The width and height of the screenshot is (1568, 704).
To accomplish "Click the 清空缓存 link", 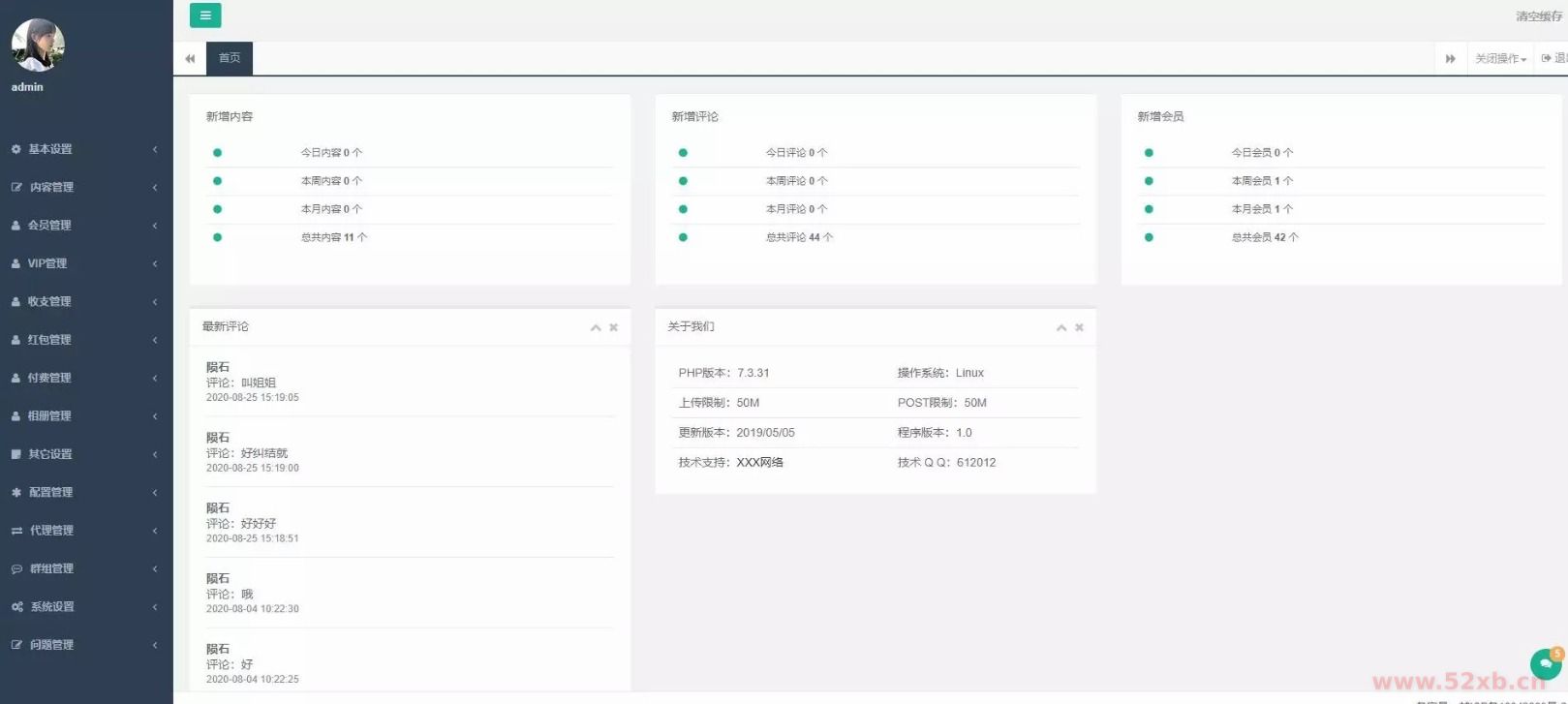I will pyautogui.click(x=1538, y=16).
